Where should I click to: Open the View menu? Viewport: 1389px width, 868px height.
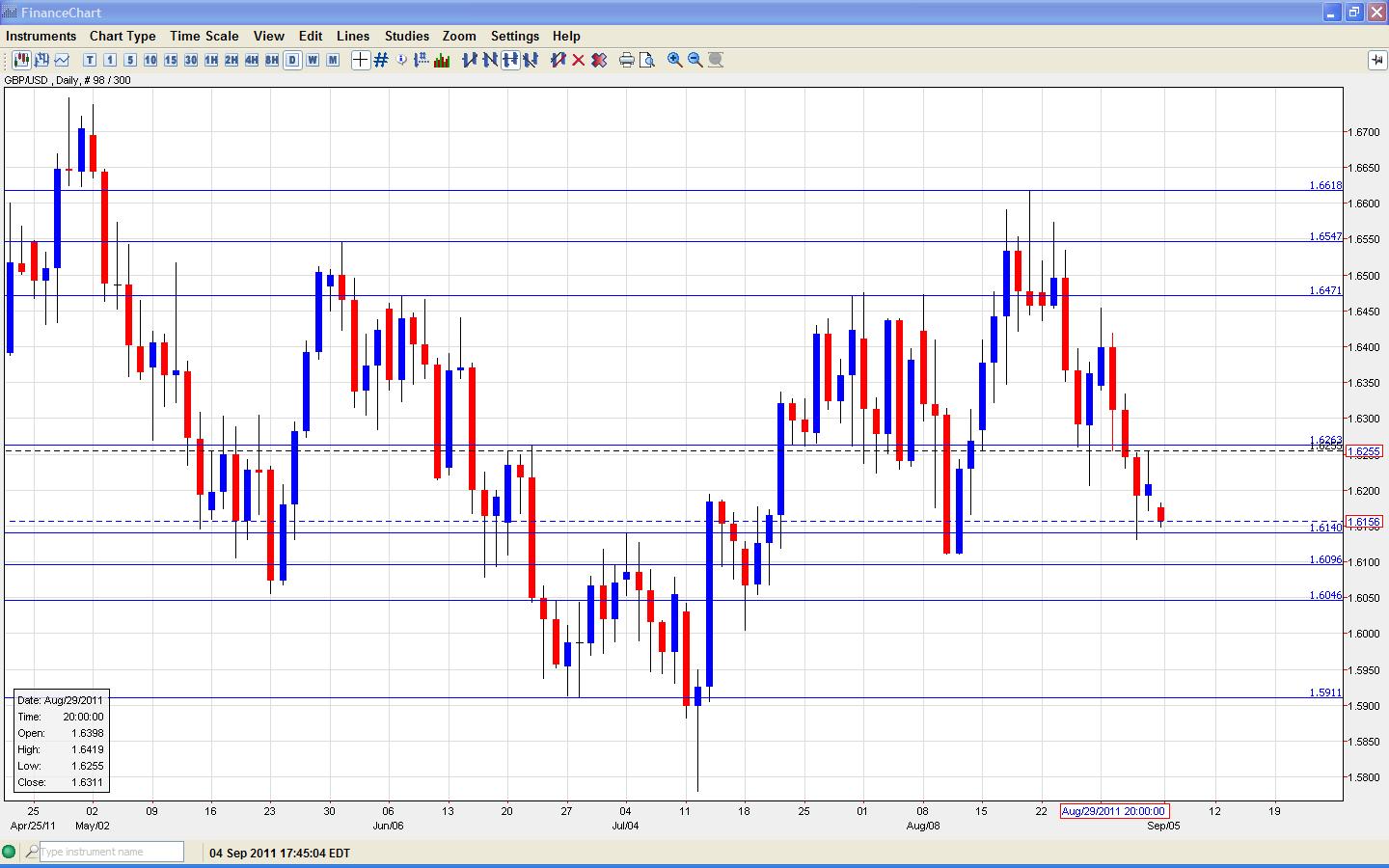coord(269,36)
